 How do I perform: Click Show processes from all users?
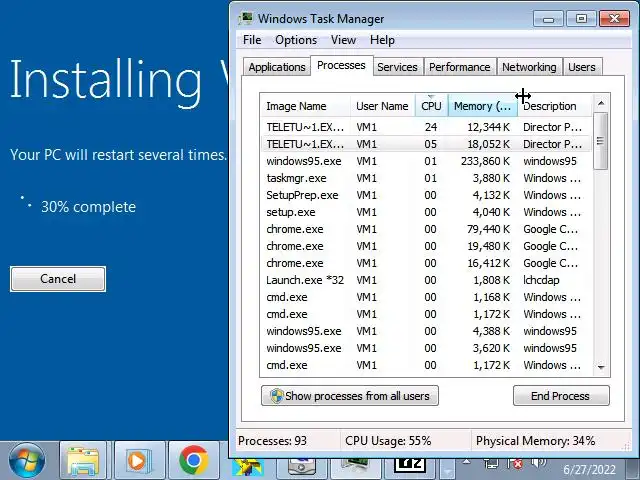coord(350,396)
